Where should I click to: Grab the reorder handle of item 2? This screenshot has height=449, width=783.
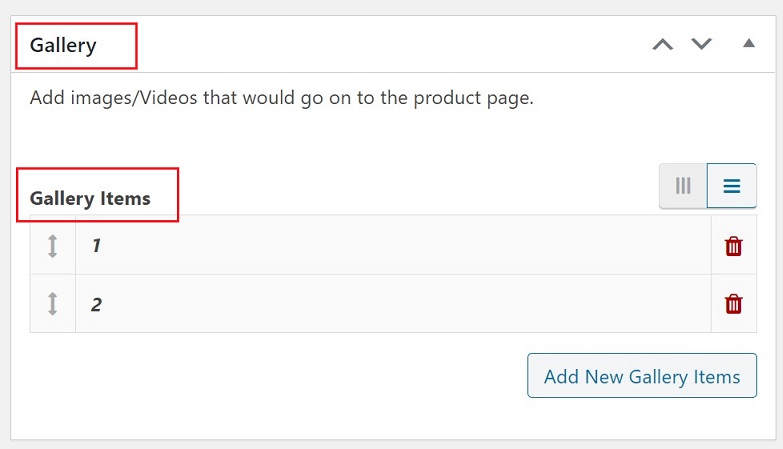[x=53, y=304]
